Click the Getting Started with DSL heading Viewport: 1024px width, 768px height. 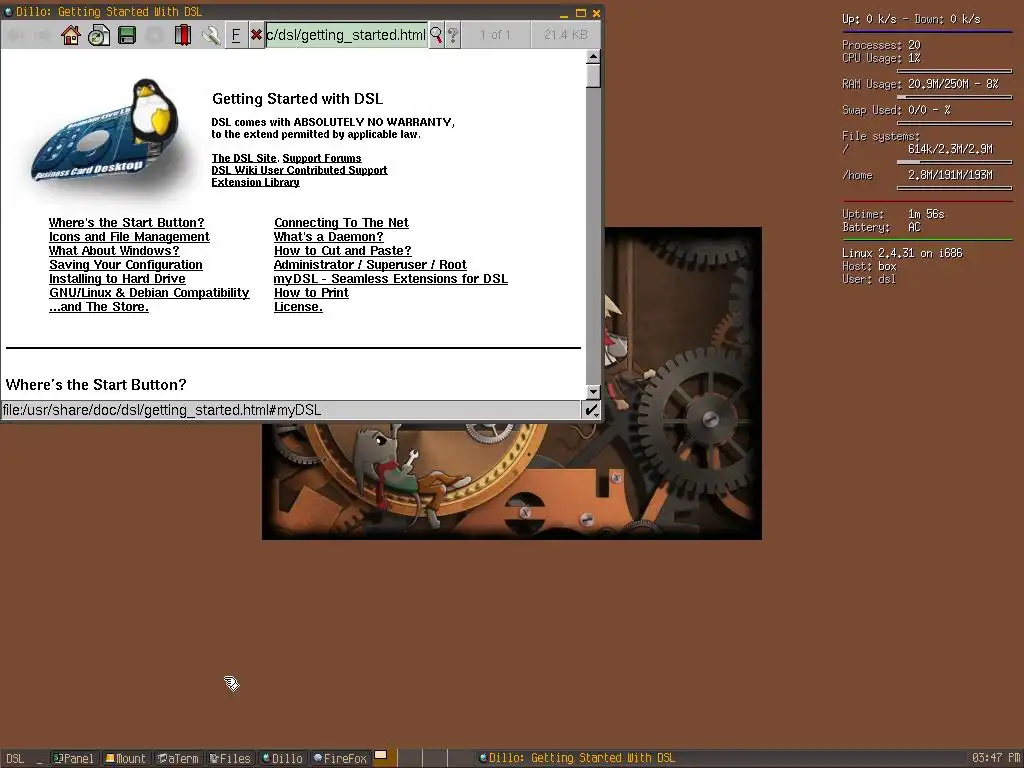(x=297, y=99)
